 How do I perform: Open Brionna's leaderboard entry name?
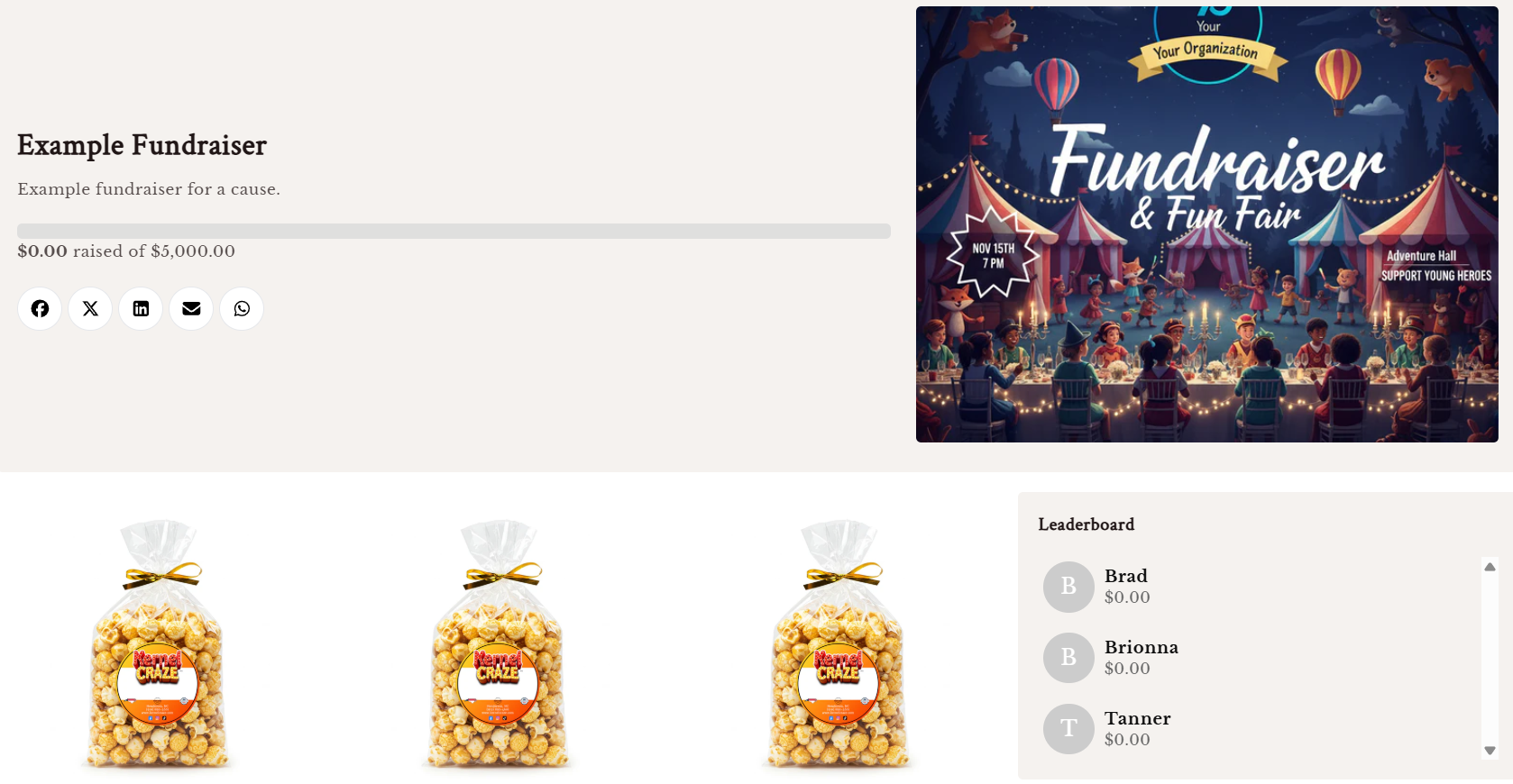point(1142,647)
